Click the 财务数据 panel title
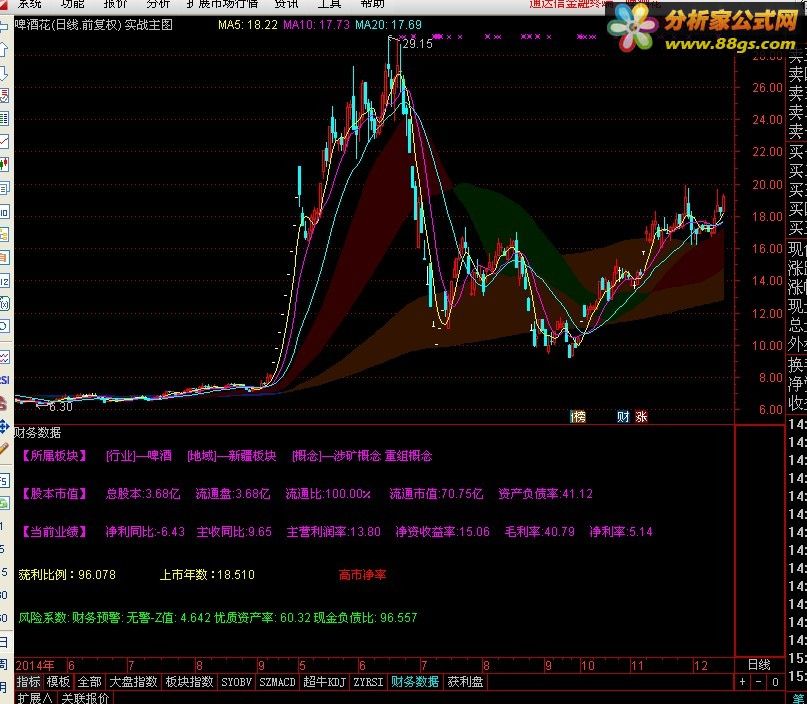The height and width of the screenshot is (704, 807). click(38, 432)
